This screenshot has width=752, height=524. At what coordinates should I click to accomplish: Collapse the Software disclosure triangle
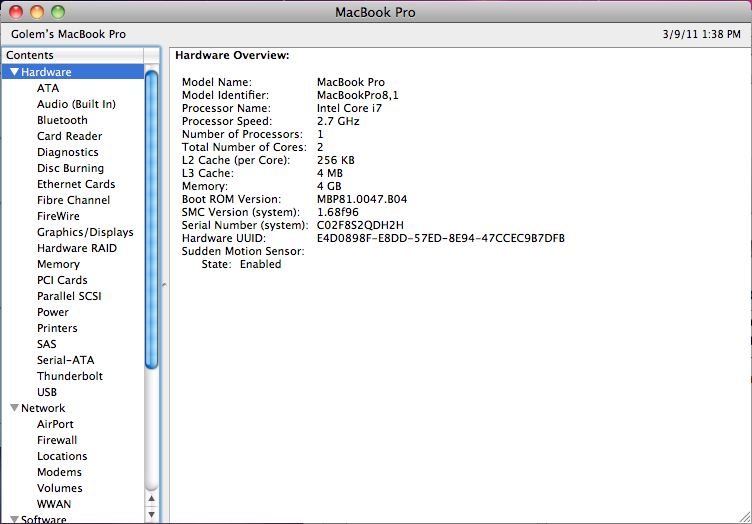pyautogui.click(x=14, y=519)
